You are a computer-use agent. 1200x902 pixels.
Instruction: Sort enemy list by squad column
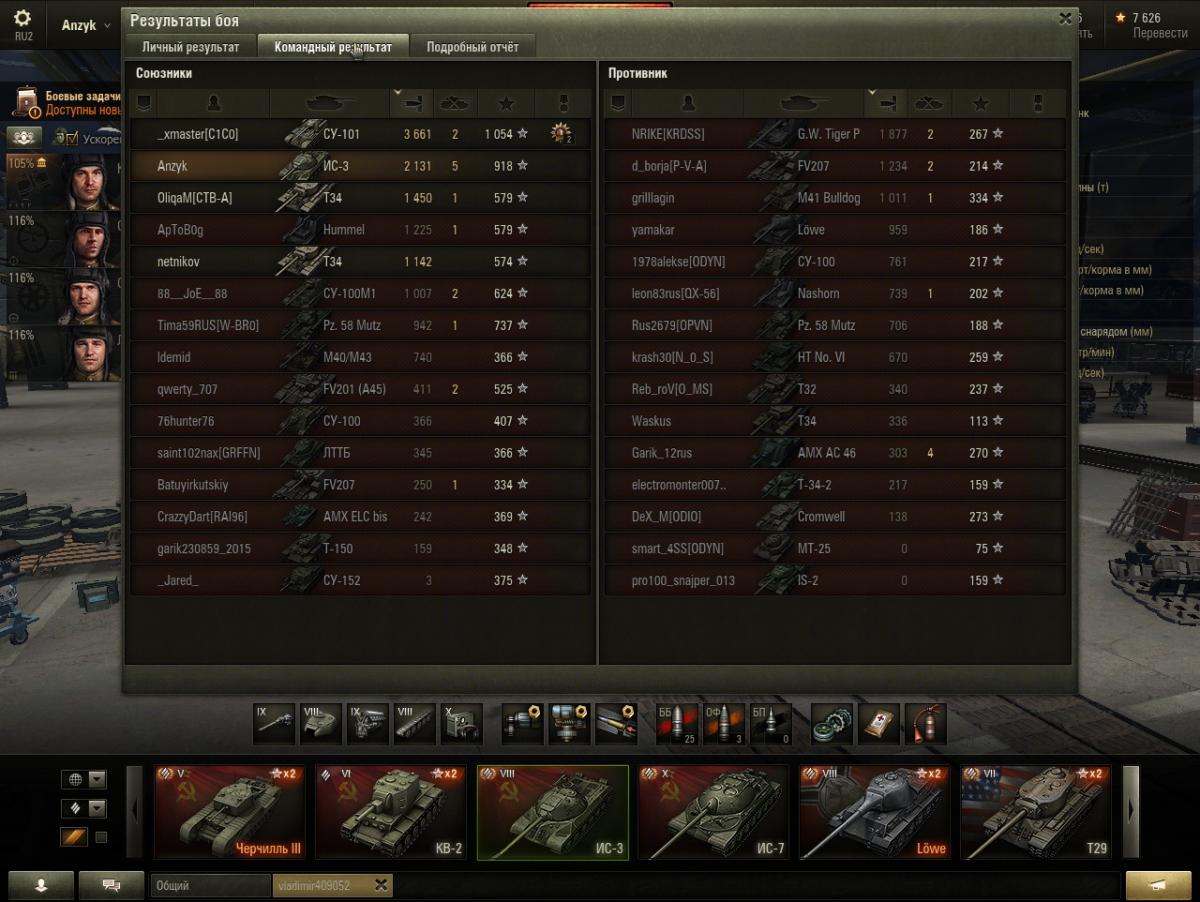617,102
